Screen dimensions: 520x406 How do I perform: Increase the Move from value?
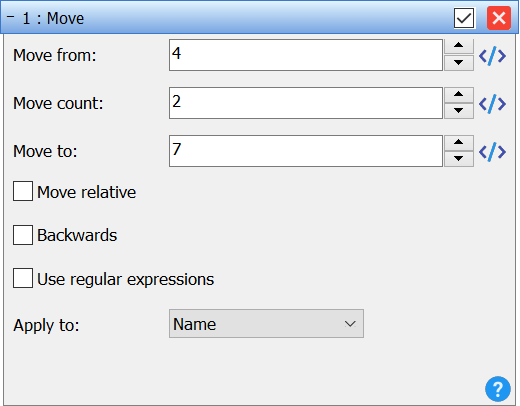[x=459, y=46]
